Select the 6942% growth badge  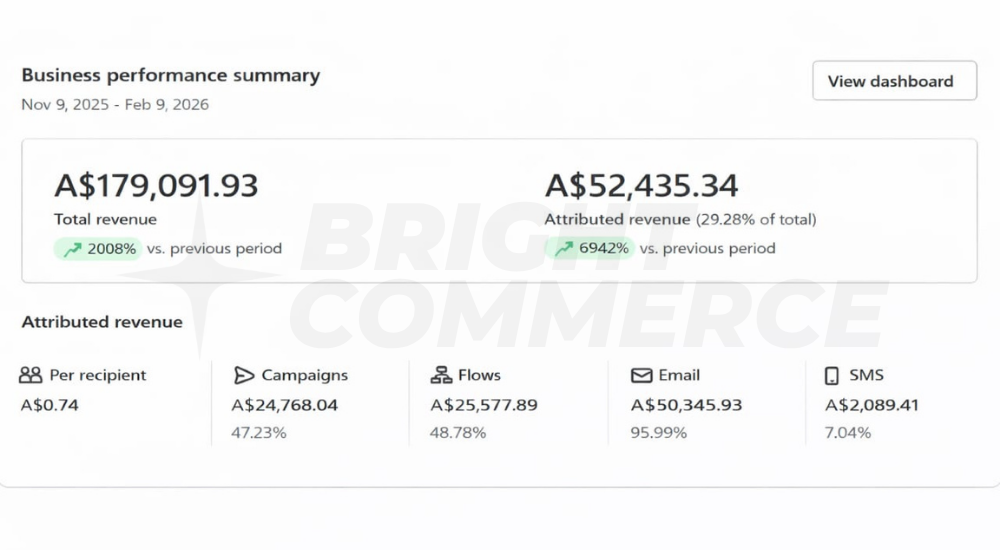(x=589, y=249)
